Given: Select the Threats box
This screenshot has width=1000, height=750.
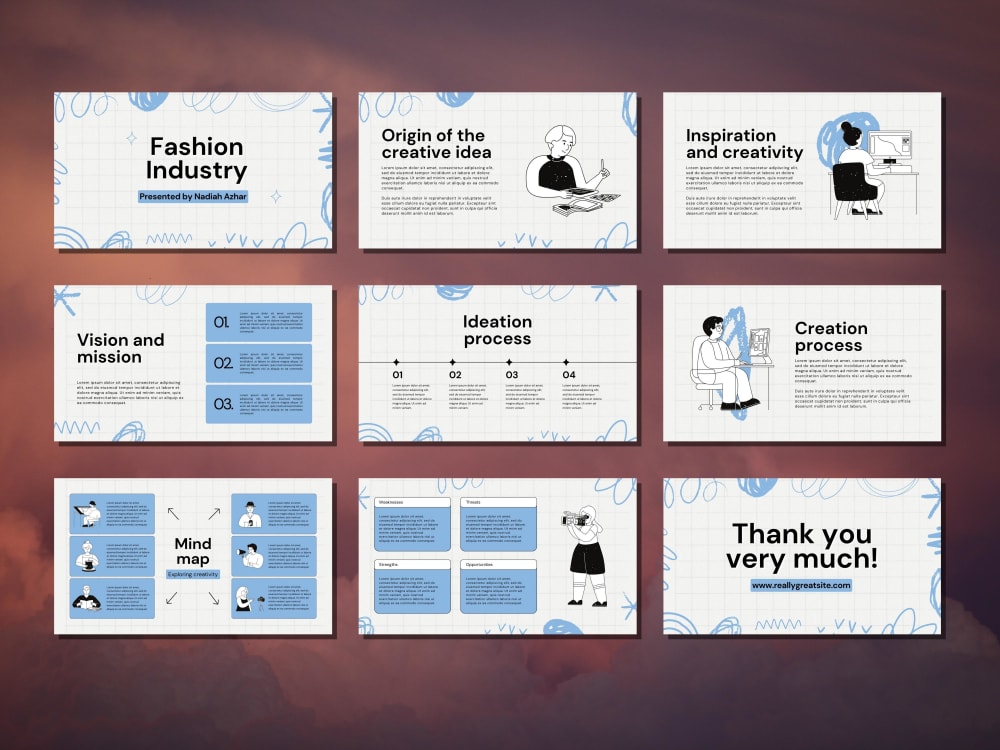Looking at the screenshot, I should tap(498, 524).
